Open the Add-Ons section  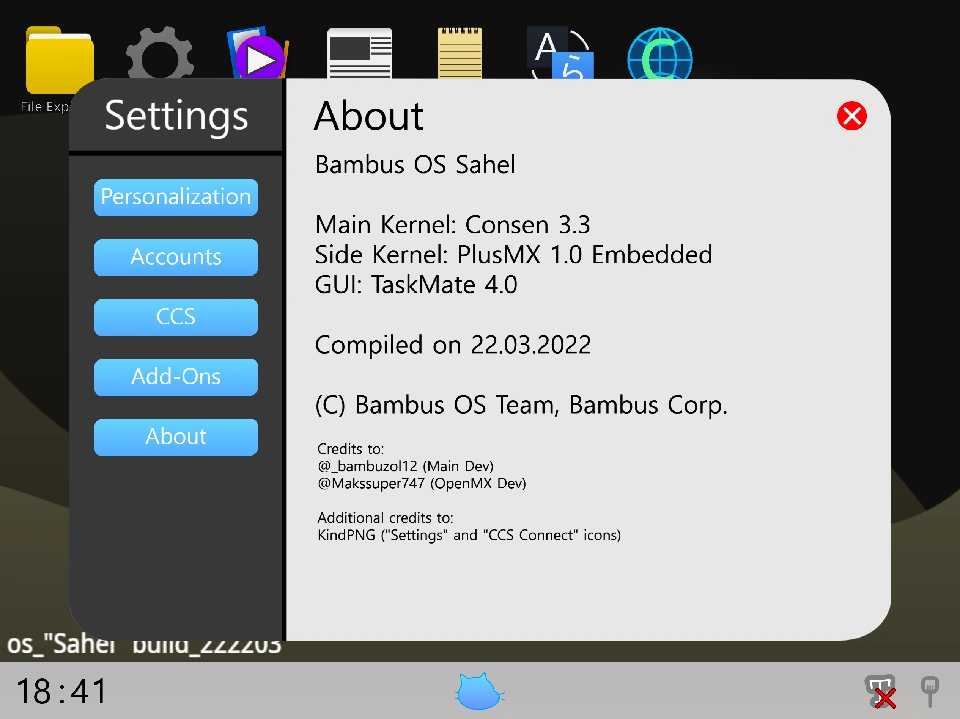[x=175, y=377]
